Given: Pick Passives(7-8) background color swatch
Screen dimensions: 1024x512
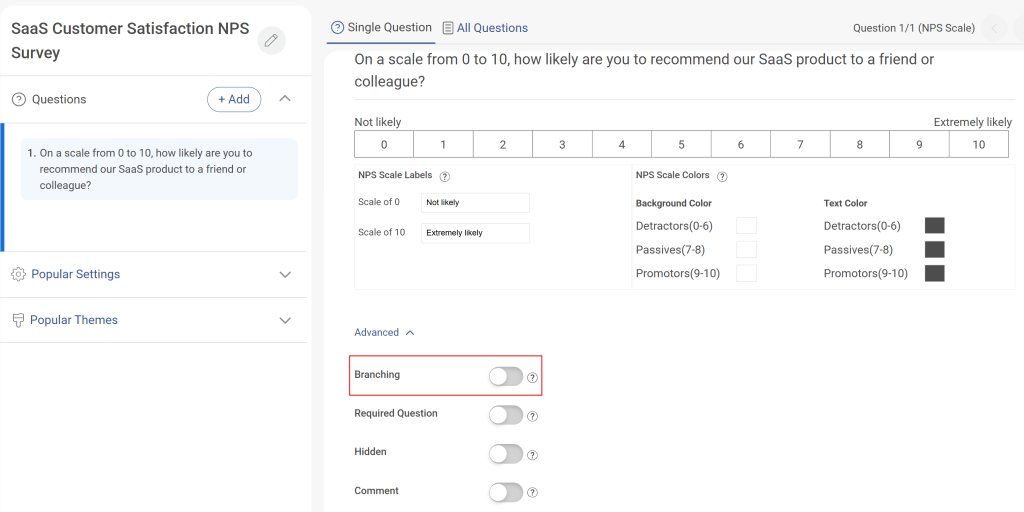Looking at the screenshot, I should [x=746, y=249].
